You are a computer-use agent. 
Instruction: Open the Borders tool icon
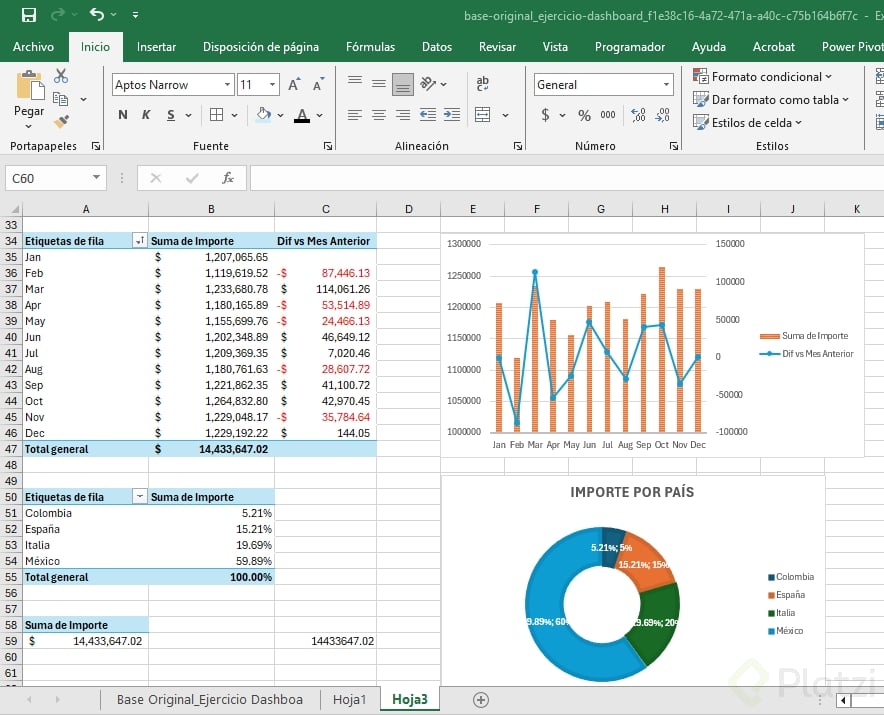click(217, 115)
